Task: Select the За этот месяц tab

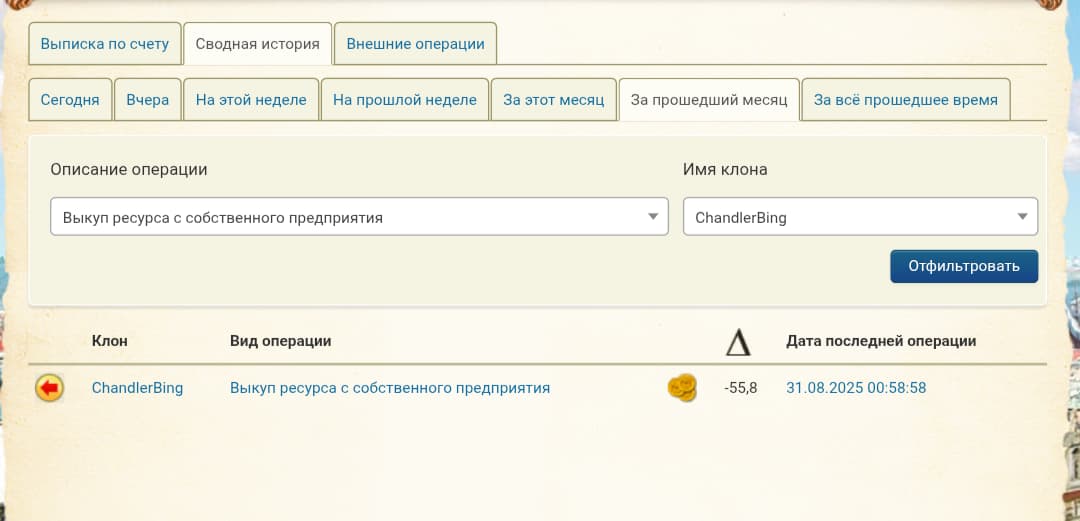Action: (554, 100)
